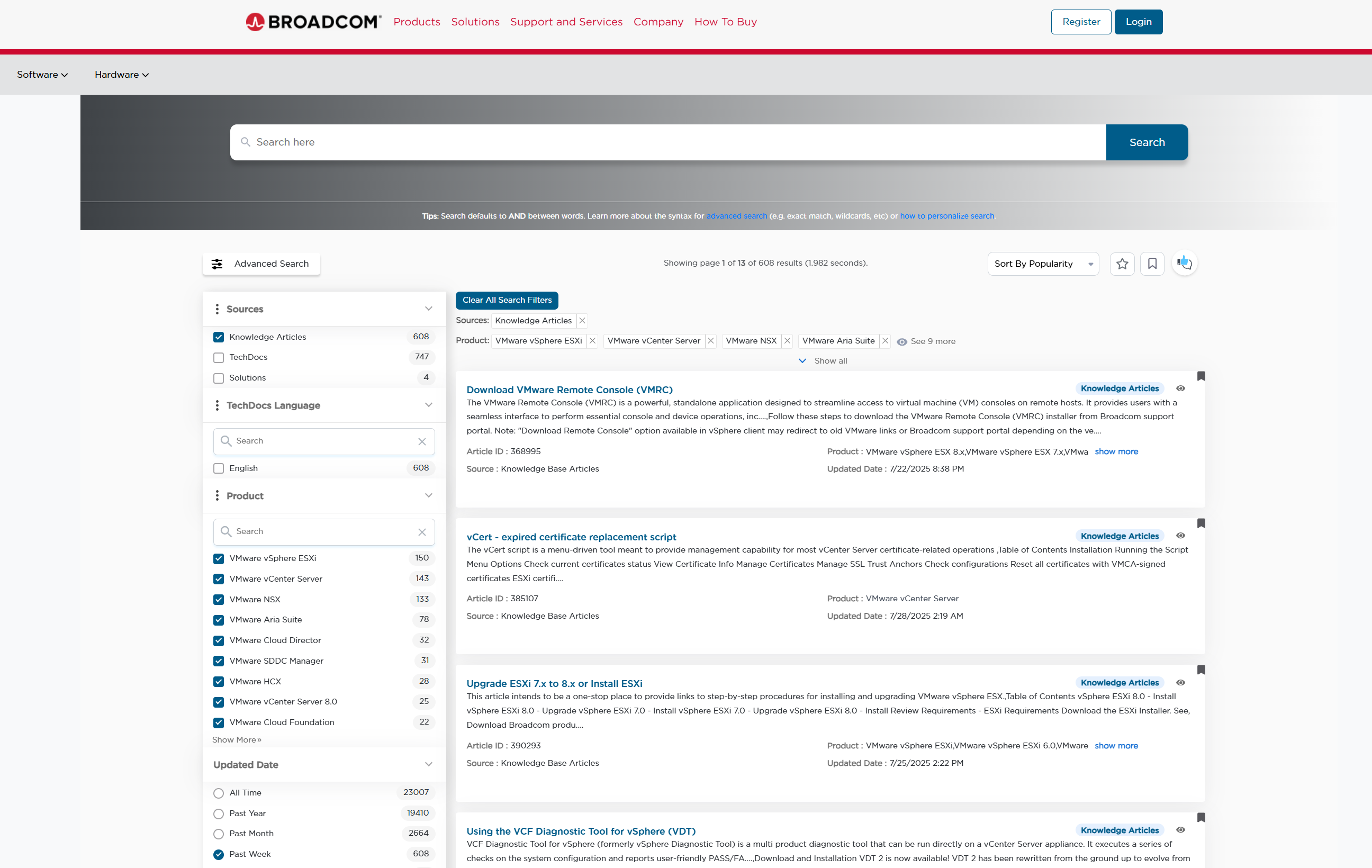The width and height of the screenshot is (1372, 868).
Task: Click the Broadcom logo
Action: click(312, 22)
